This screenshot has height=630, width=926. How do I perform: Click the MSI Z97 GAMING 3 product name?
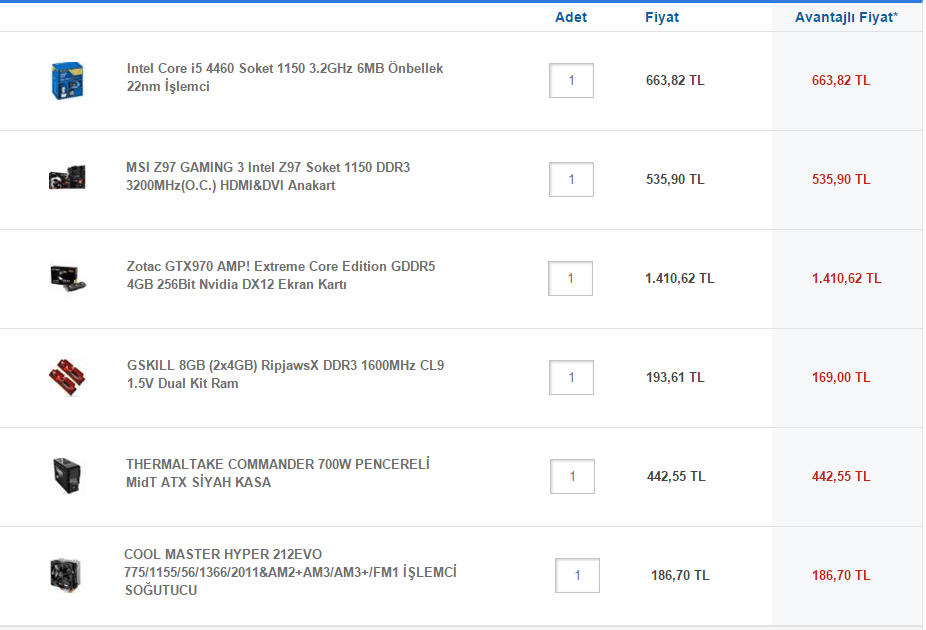(268, 177)
